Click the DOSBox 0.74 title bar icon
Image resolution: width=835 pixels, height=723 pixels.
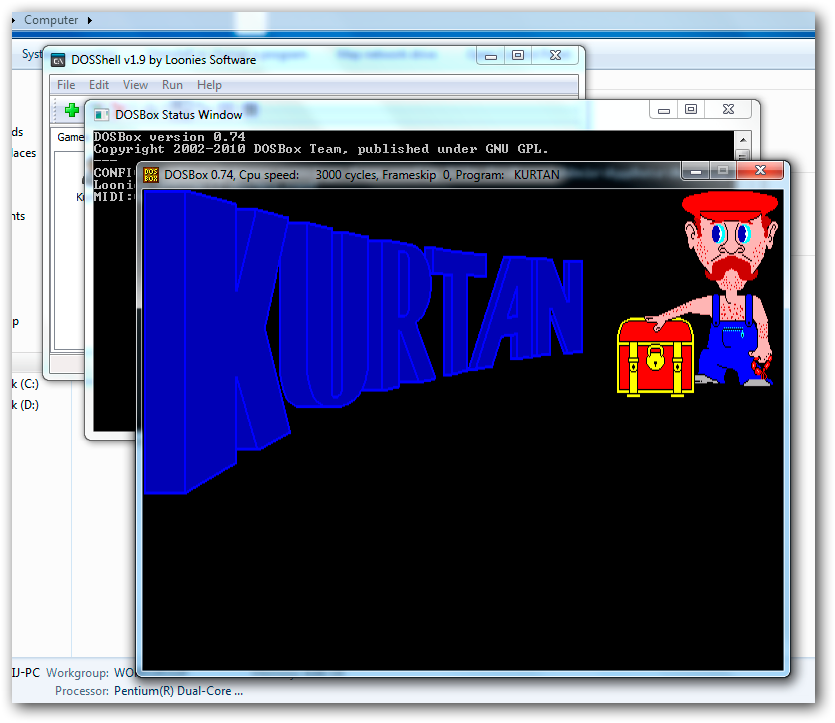(151, 175)
